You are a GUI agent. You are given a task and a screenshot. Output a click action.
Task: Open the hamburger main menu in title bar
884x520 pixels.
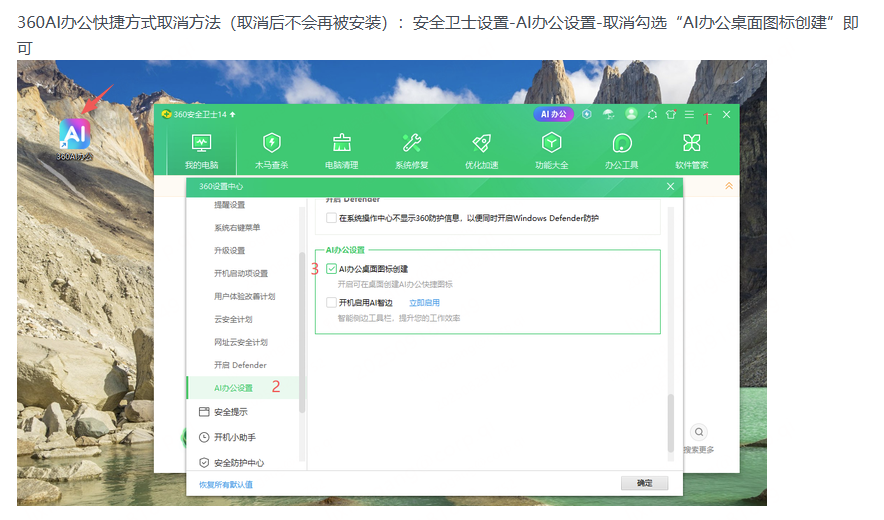tap(689, 115)
